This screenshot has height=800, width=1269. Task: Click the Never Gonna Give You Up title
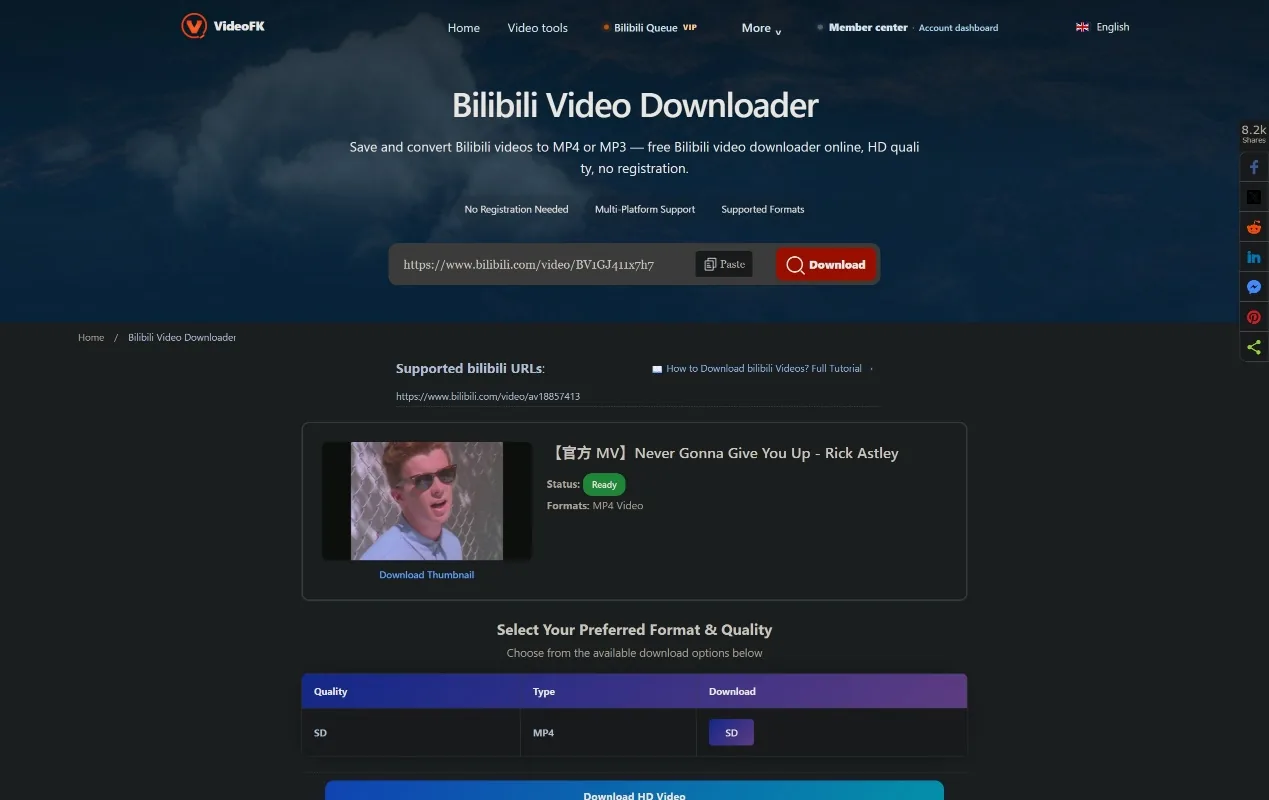pyautogui.click(x=725, y=453)
